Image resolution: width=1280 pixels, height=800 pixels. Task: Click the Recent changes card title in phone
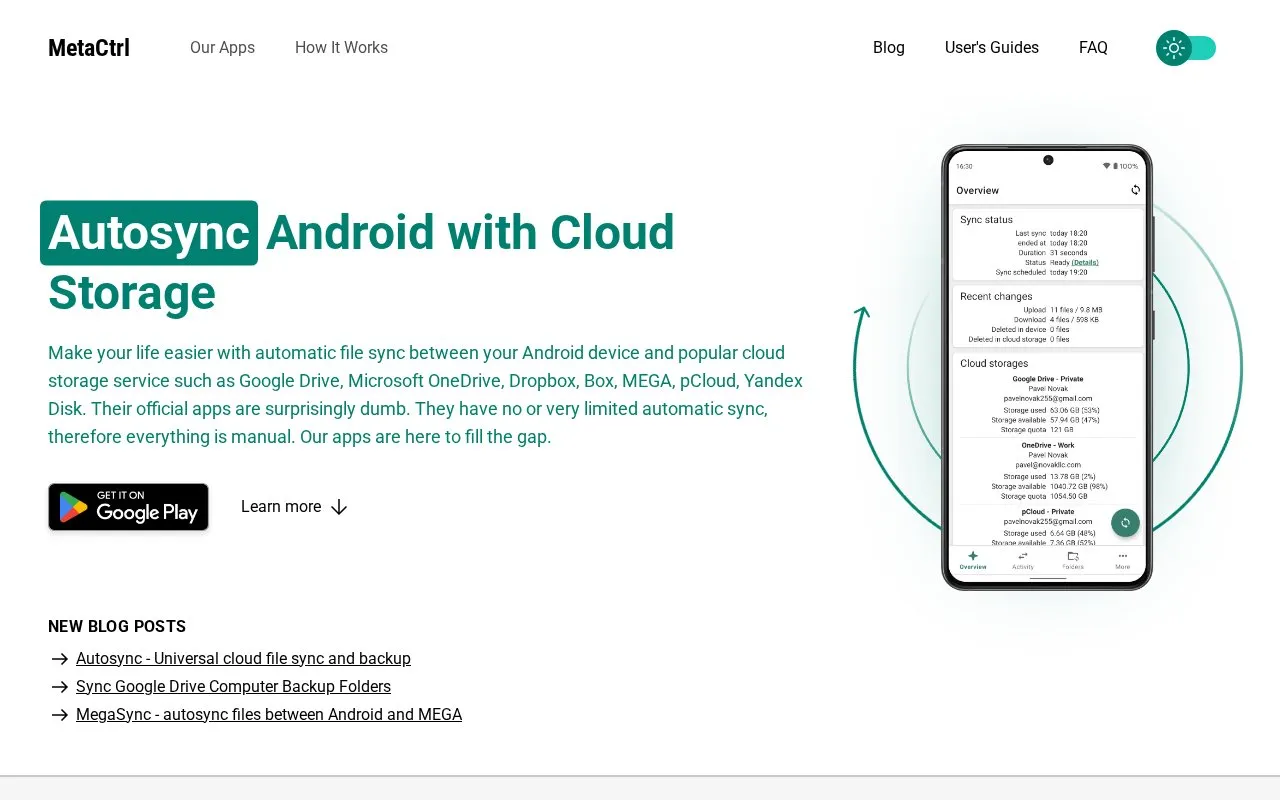point(996,296)
